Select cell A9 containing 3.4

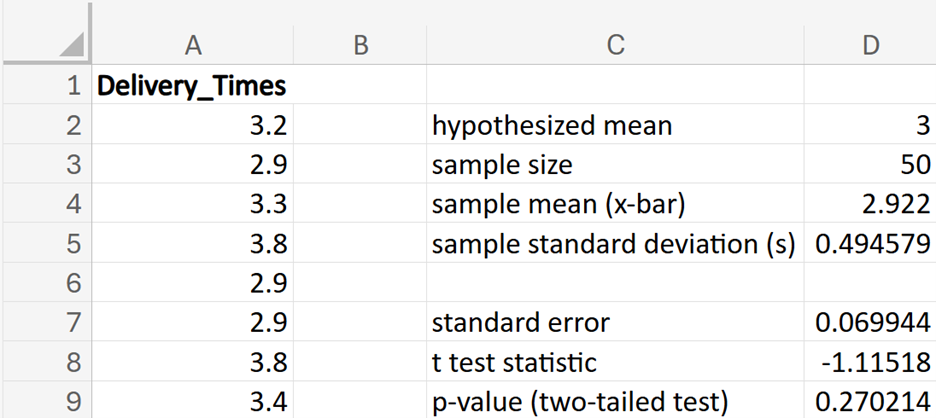click(192, 401)
